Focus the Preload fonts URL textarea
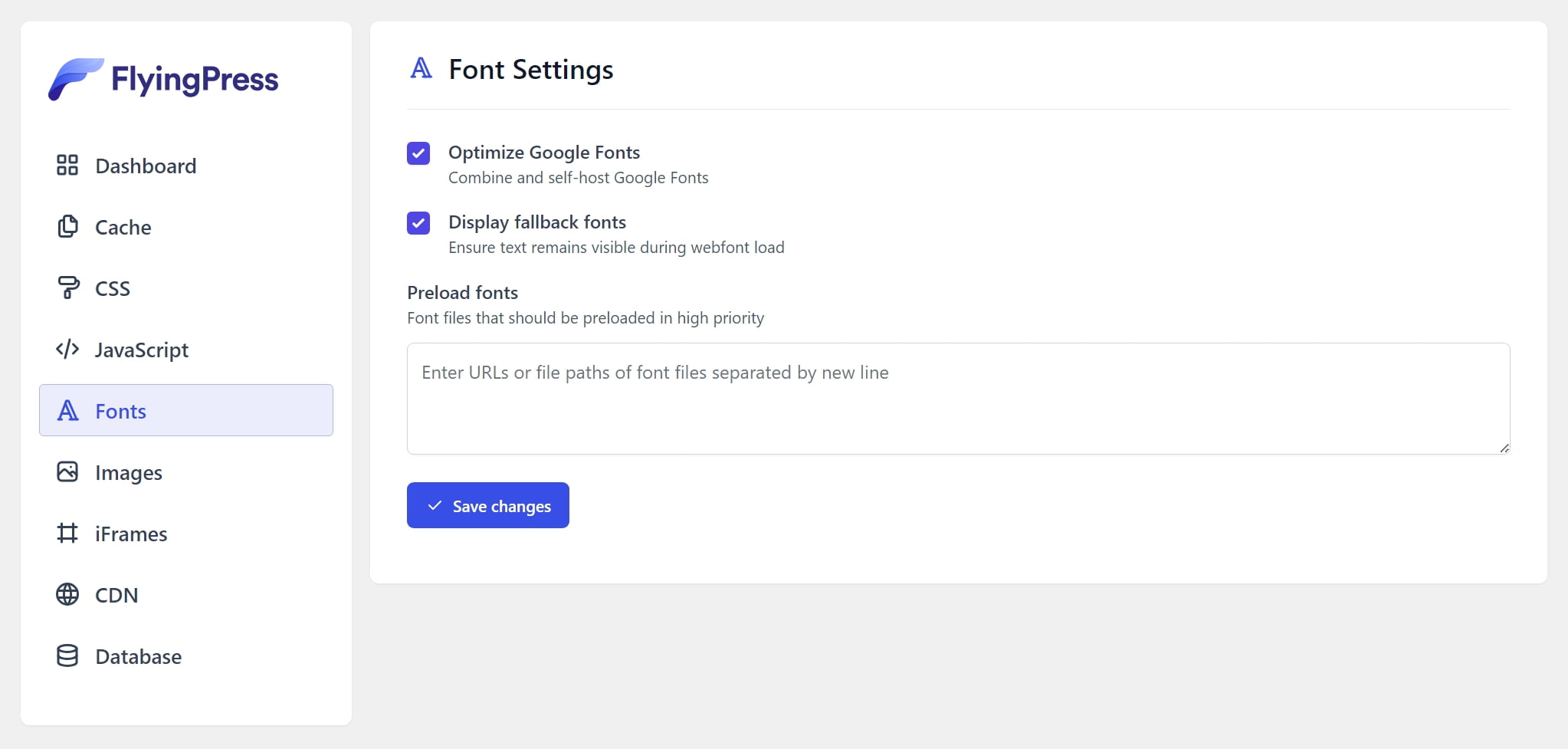The height and width of the screenshot is (749, 1568). (959, 399)
